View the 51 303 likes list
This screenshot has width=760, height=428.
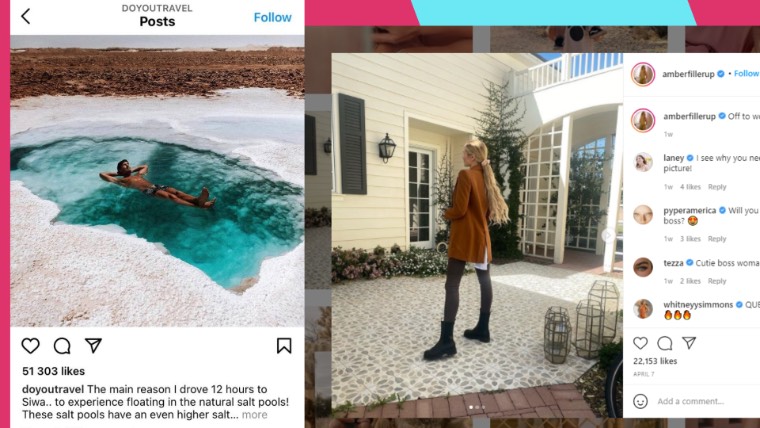click(53, 371)
